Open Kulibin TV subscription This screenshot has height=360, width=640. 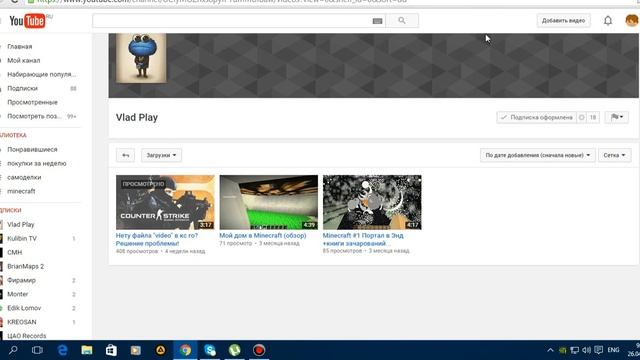point(22,238)
